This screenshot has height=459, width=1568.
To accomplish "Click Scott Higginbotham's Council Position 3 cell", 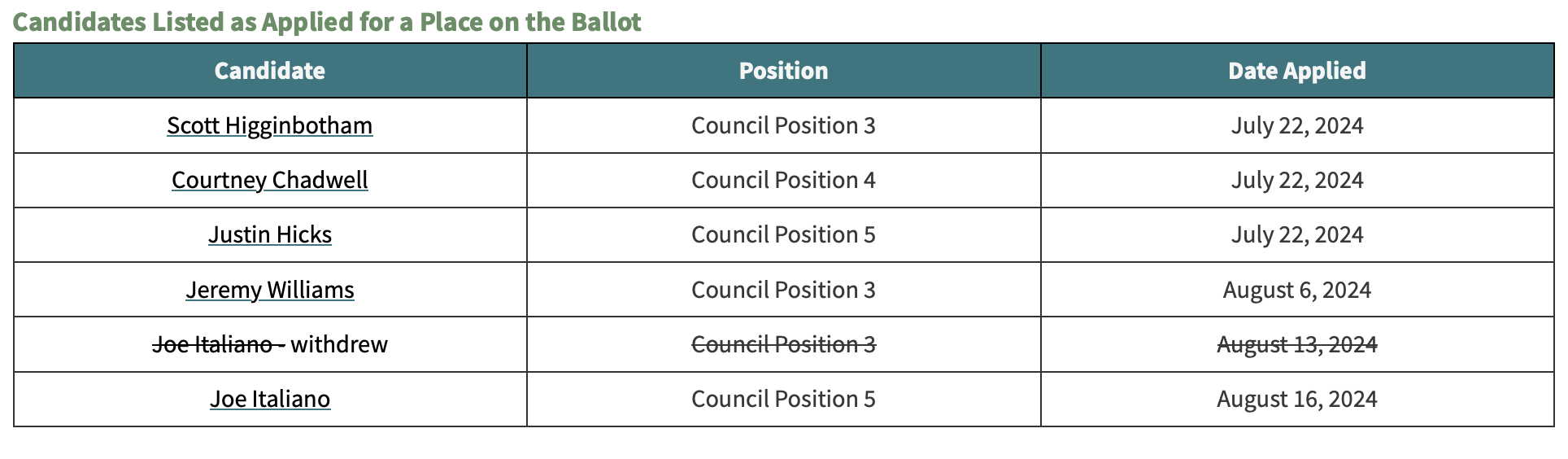I will tap(783, 125).
